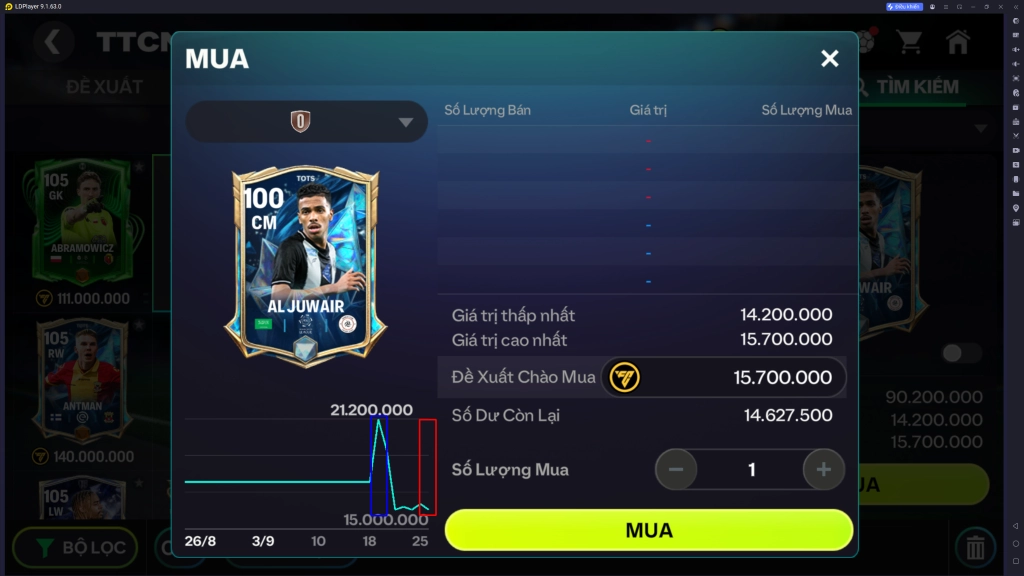This screenshot has height=576, width=1024.
Task: Confirm purchase with the MUA button
Action: tap(648, 530)
